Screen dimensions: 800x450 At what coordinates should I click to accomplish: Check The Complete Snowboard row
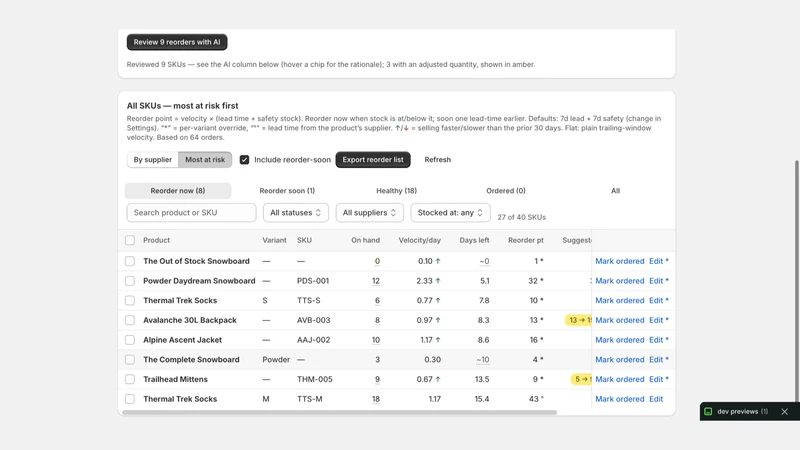(130, 360)
